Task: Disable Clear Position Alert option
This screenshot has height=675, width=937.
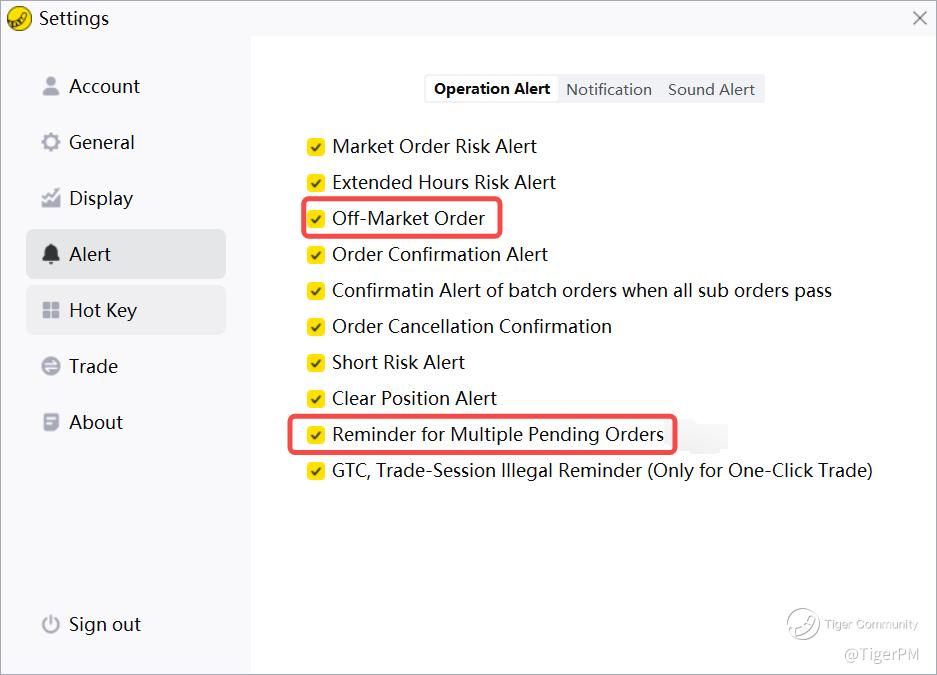Action: pyautogui.click(x=316, y=399)
